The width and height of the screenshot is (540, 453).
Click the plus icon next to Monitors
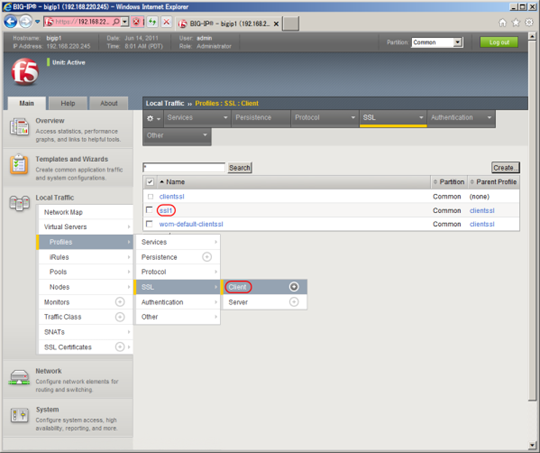(120, 302)
